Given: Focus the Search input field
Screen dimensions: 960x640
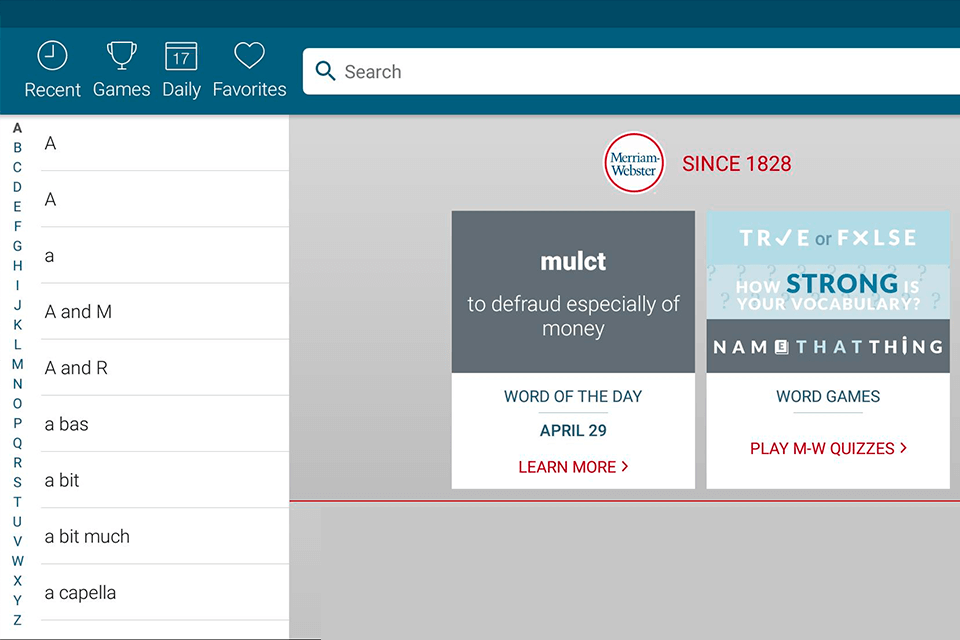Looking at the screenshot, I should pyautogui.click(x=631, y=71).
